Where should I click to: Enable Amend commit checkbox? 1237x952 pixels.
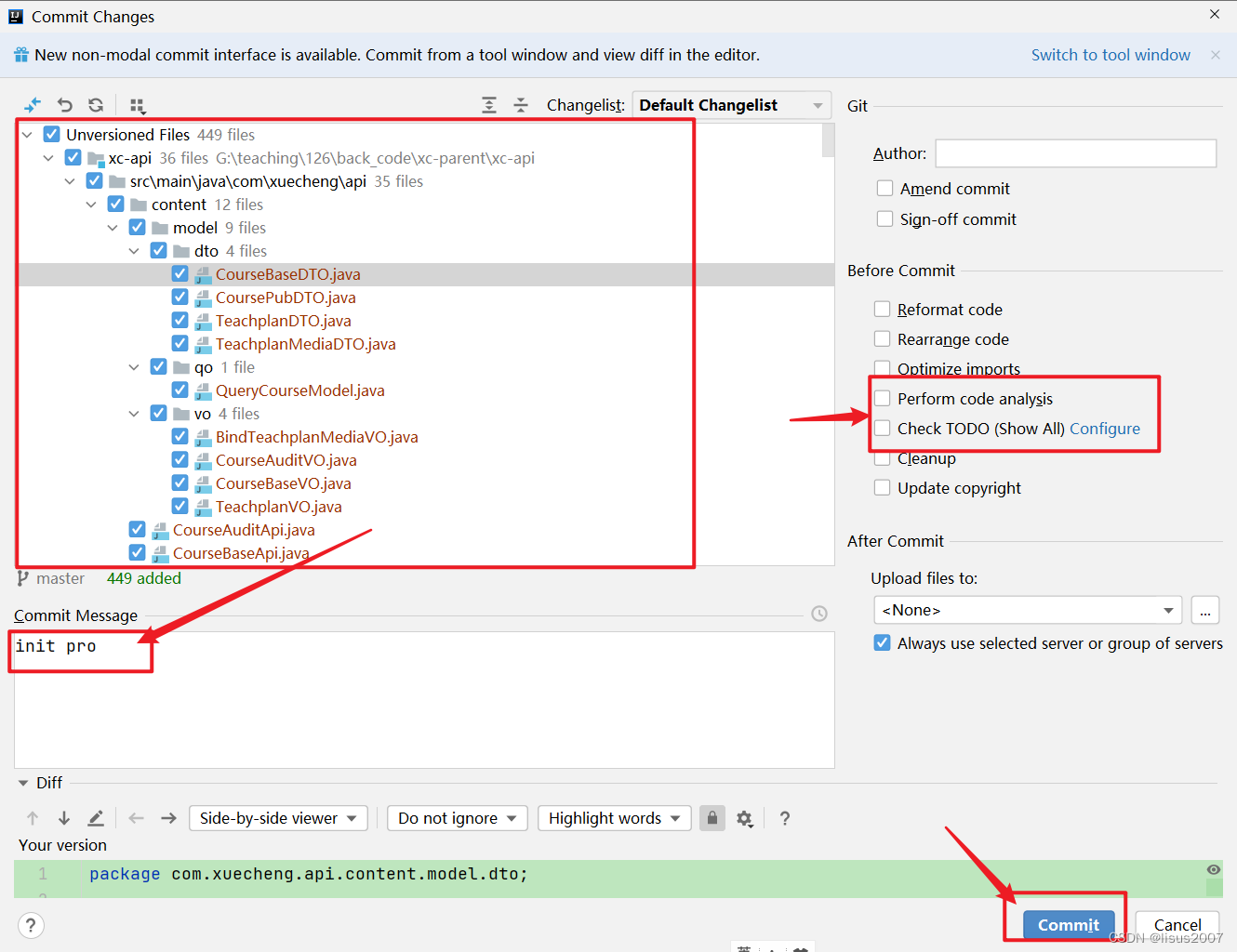[885, 189]
